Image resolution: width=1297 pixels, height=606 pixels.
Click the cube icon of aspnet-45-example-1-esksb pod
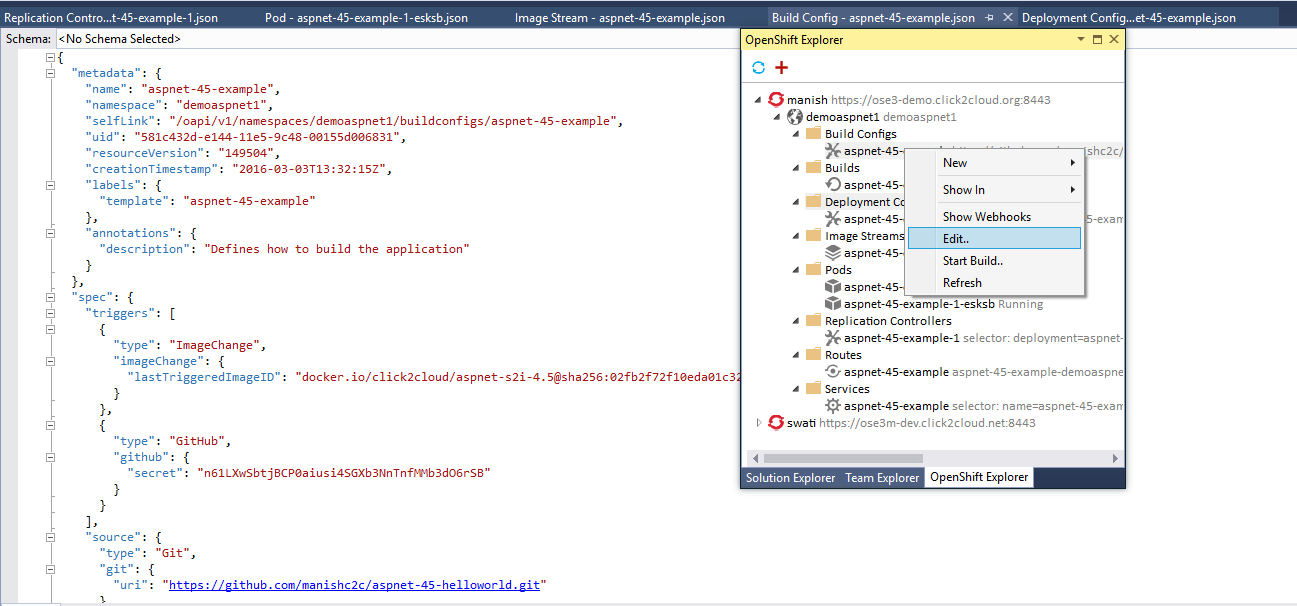pyautogui.click(x=832, y=304)
